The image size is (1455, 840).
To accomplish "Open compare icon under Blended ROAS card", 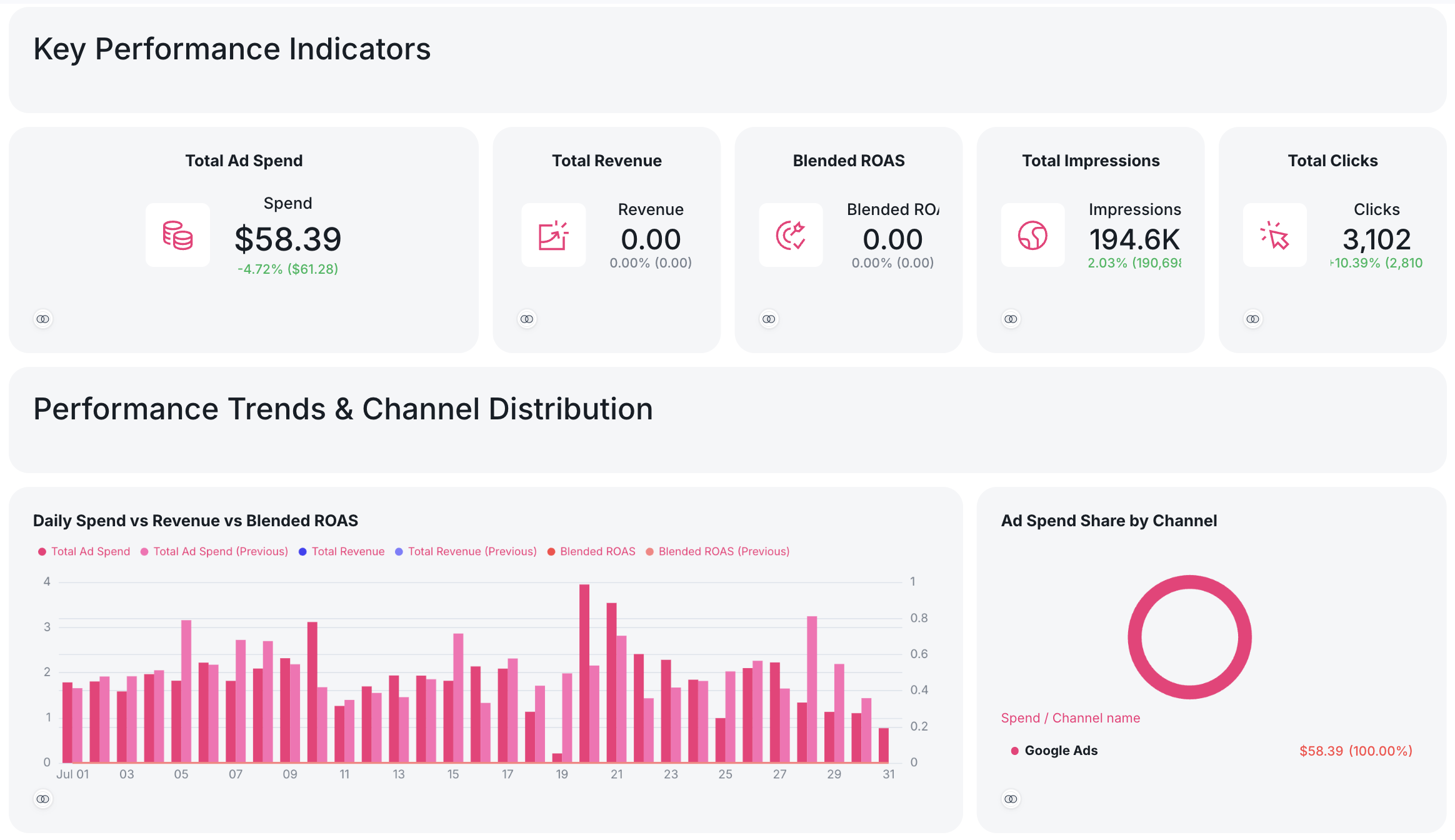I will coord(769,319).
